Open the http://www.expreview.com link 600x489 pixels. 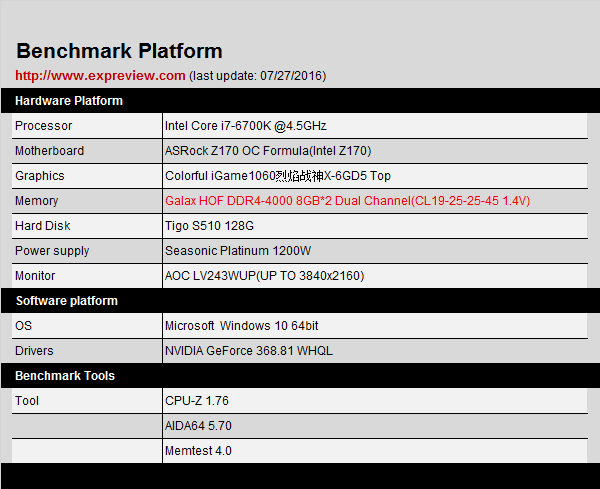(x=100, y=75)
